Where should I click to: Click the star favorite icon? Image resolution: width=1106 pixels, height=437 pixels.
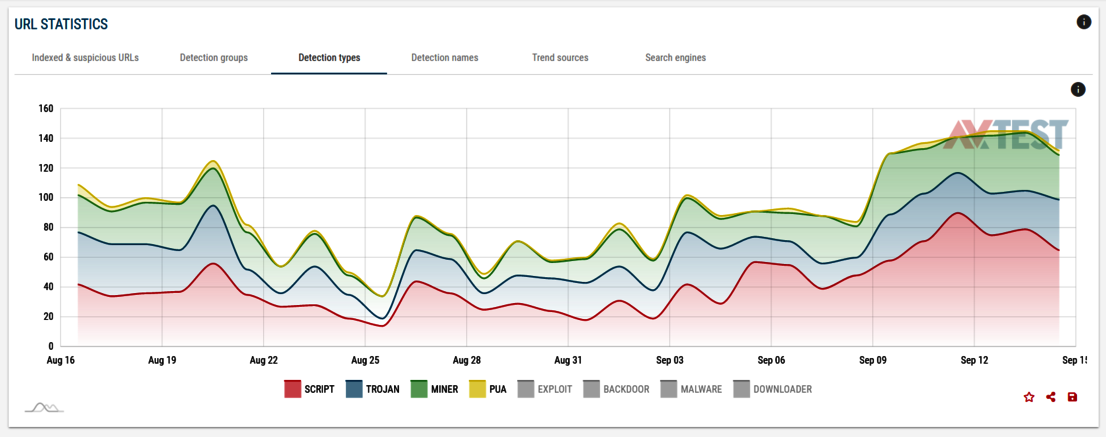(1029, 397)
